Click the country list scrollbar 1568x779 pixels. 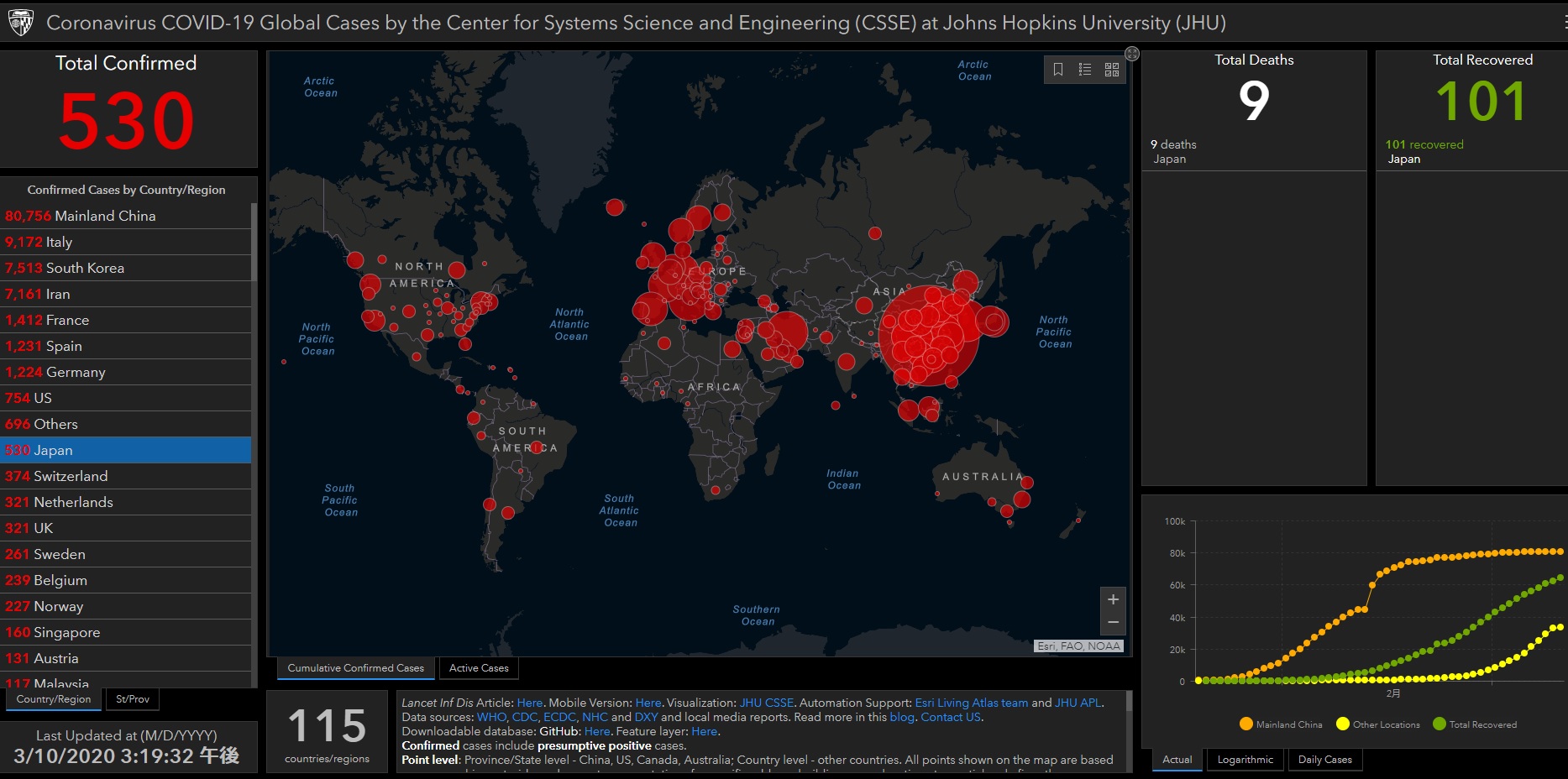(x=254, y=336)
